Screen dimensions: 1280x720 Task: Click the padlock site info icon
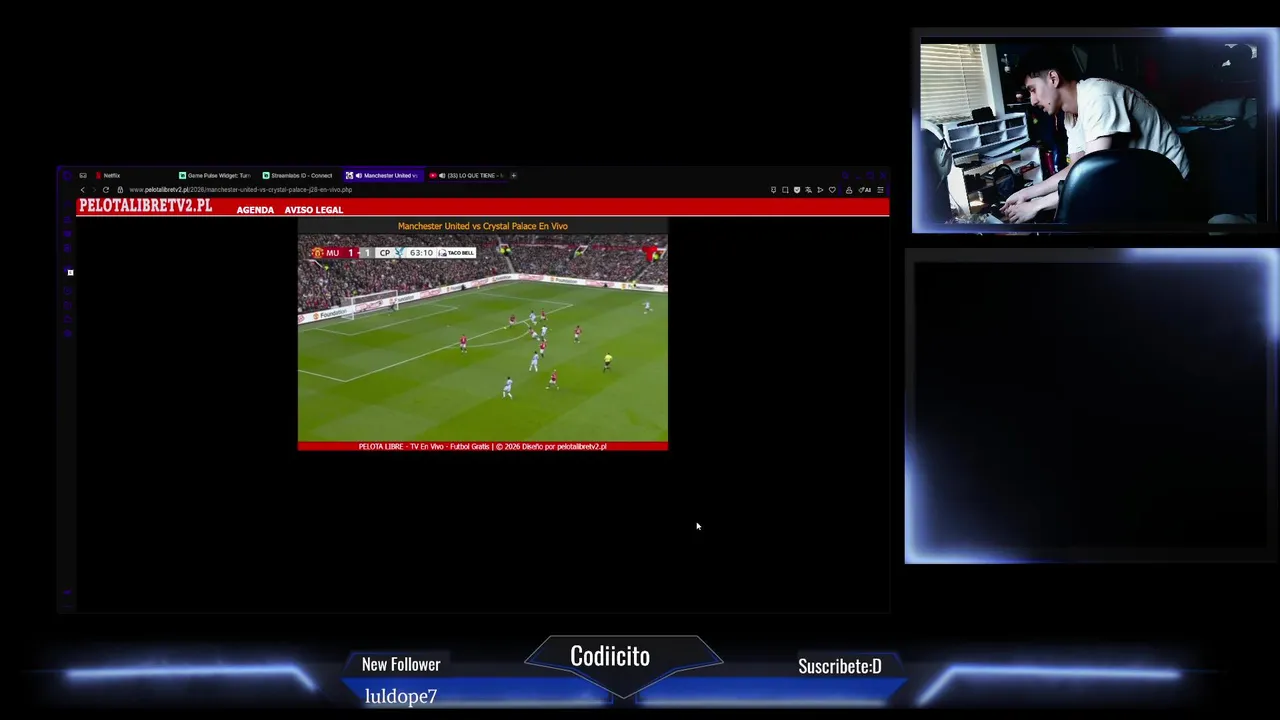point(120,190)
